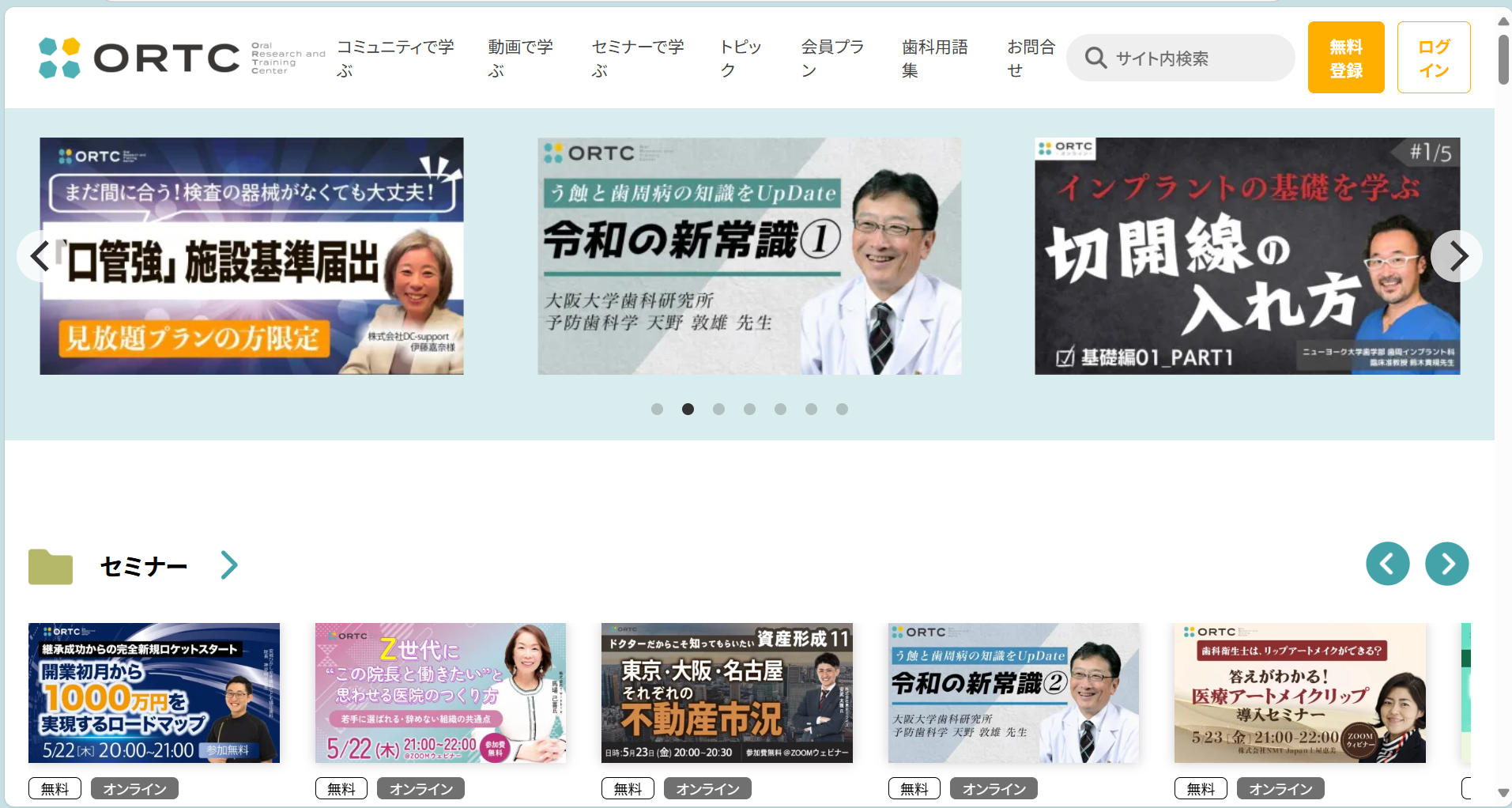Click the teal previous seminar circle button
The width and height of the screenshot is (1512, 808).
tap(1387, 564)
